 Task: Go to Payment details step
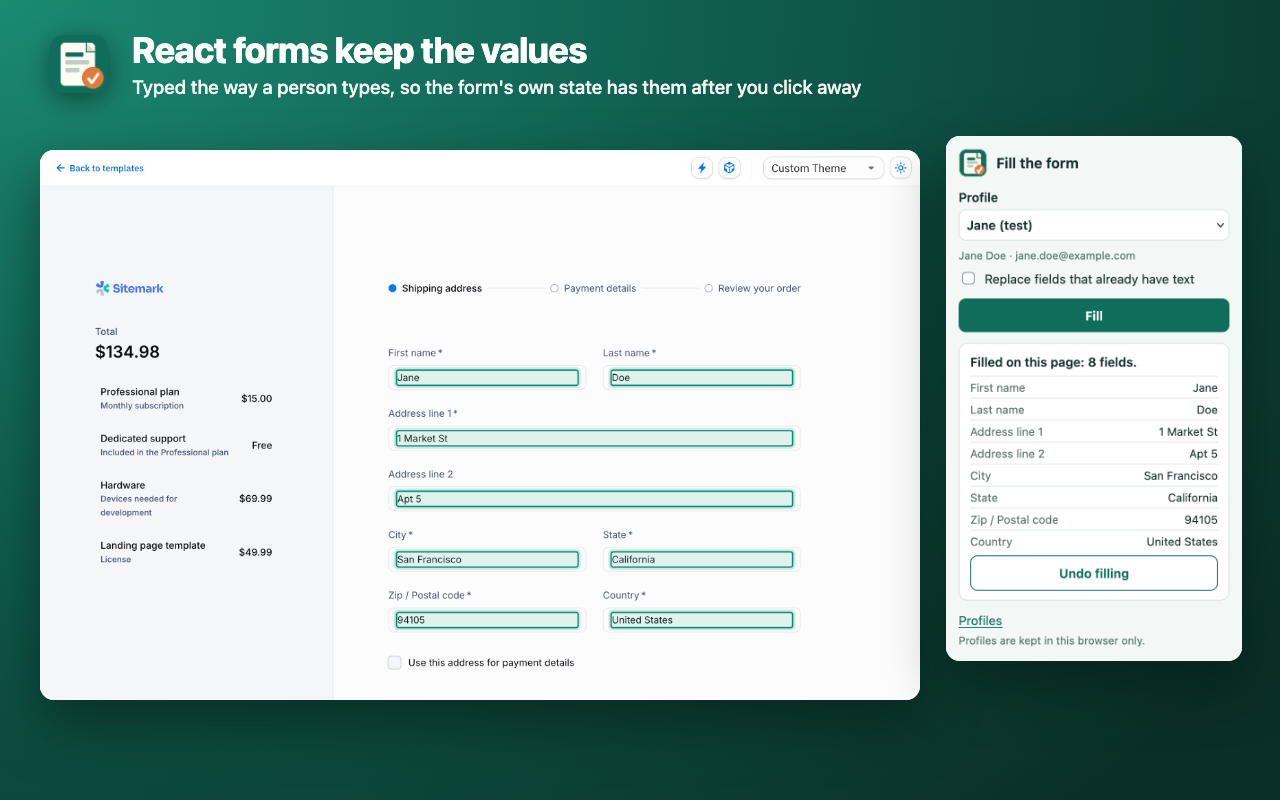pos(593,288)
